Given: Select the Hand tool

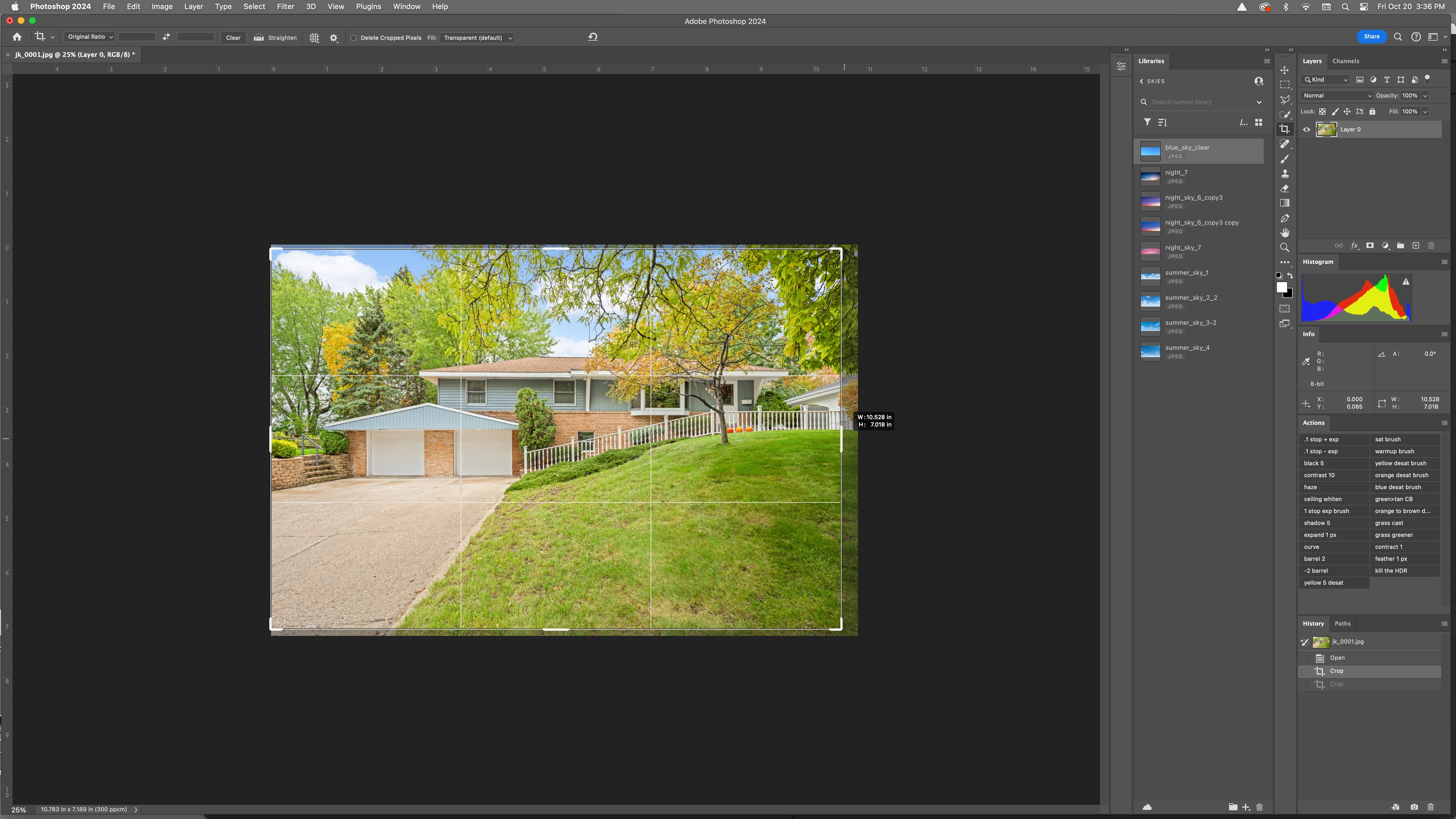Looking at the screenshot, I should click(x=1285, y=233).
